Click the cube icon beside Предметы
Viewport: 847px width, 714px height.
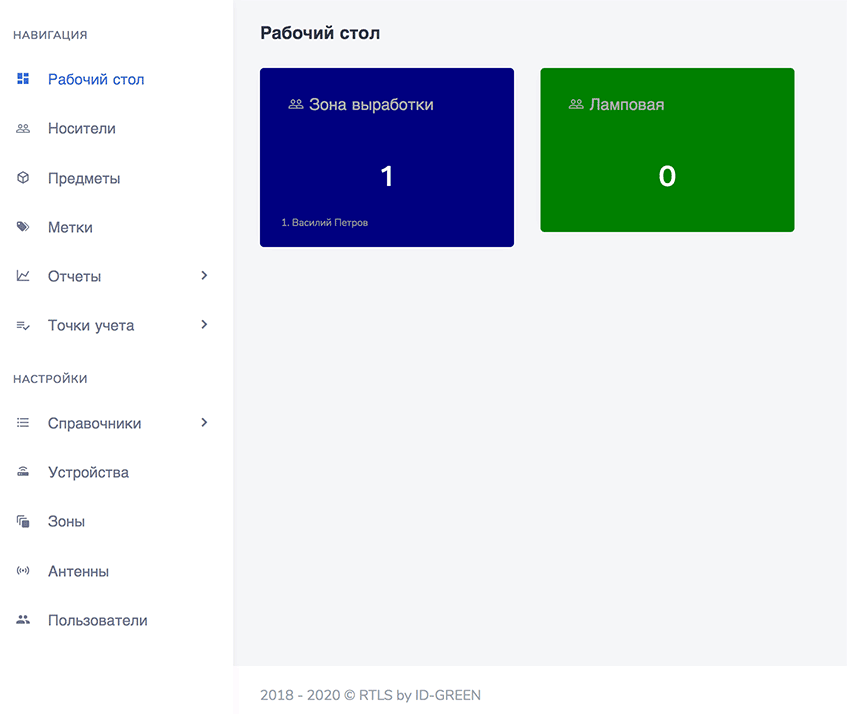[23, 178]
